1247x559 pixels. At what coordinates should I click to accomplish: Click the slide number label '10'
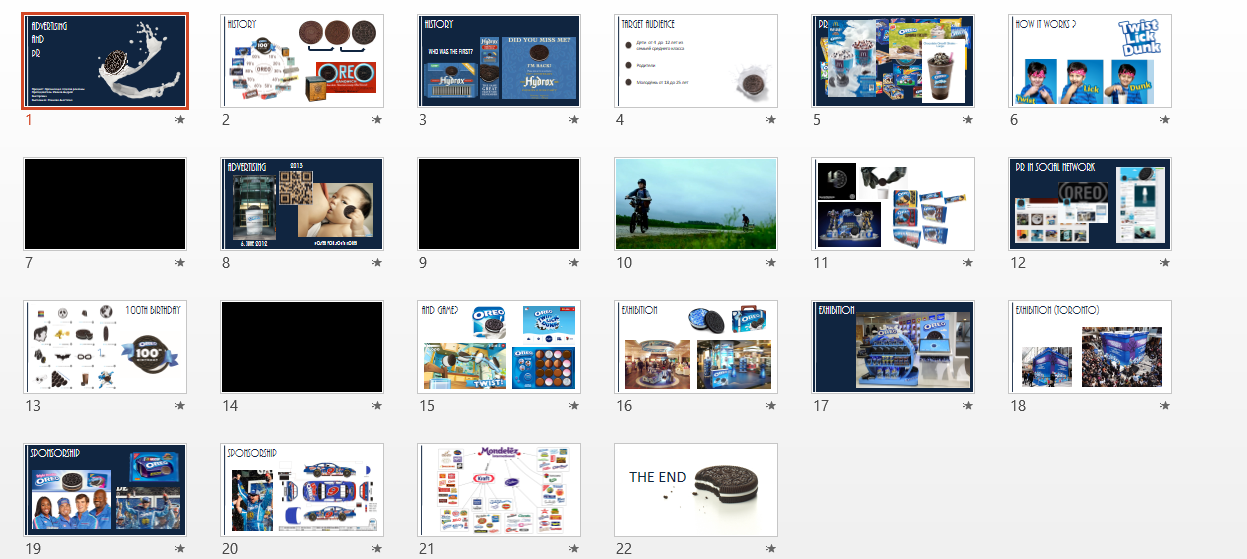(625, 263)
